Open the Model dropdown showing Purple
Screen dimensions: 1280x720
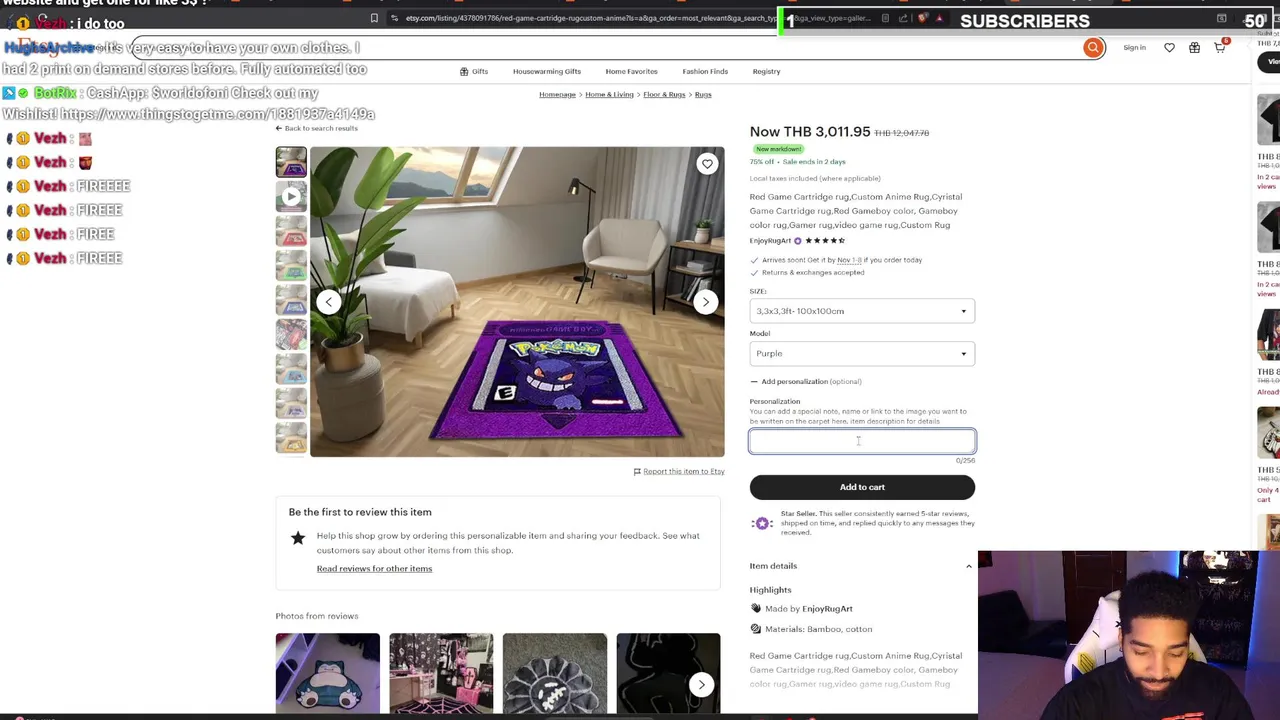pos(862,353)
